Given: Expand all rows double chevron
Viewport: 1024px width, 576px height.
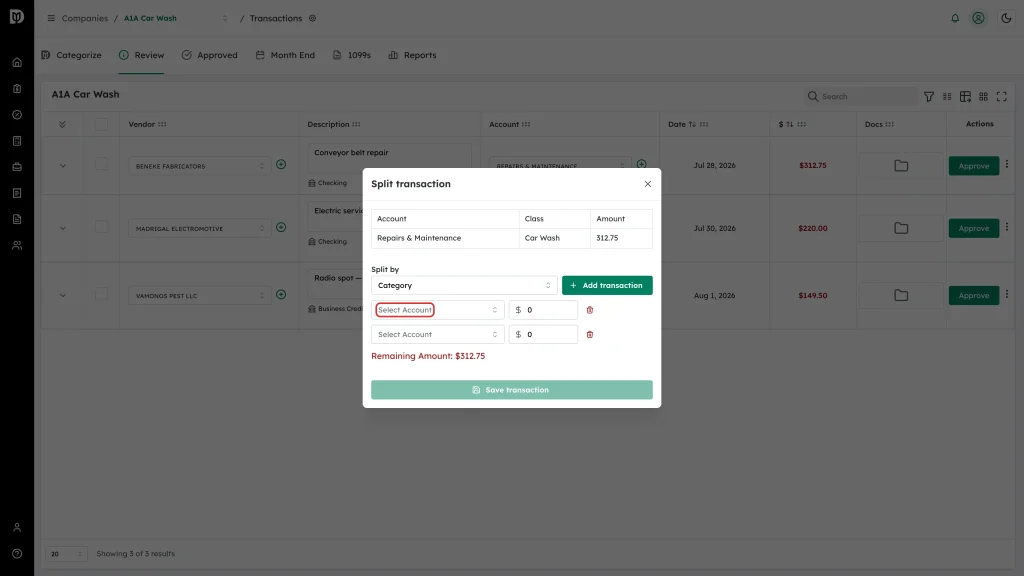Looking at the screenshot, I should (63, 124).
